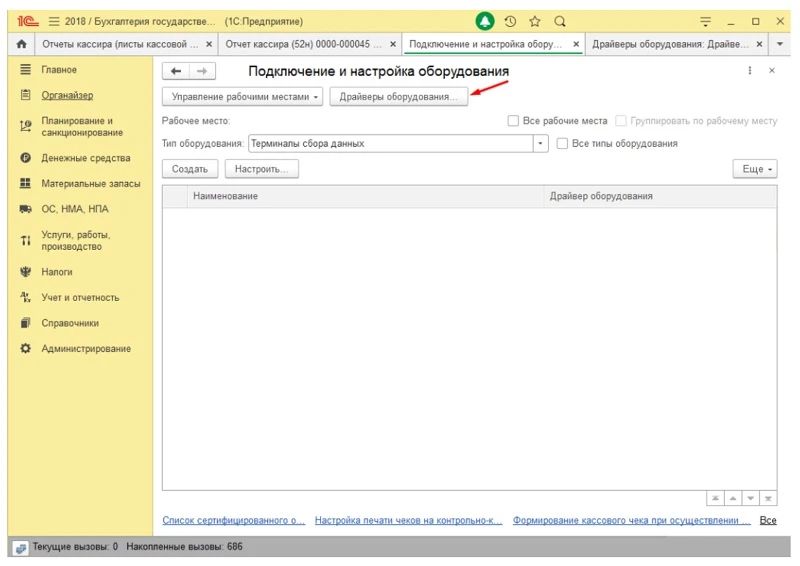Open the search magnifier icon
Screen dimensions: 800x566
560,21
